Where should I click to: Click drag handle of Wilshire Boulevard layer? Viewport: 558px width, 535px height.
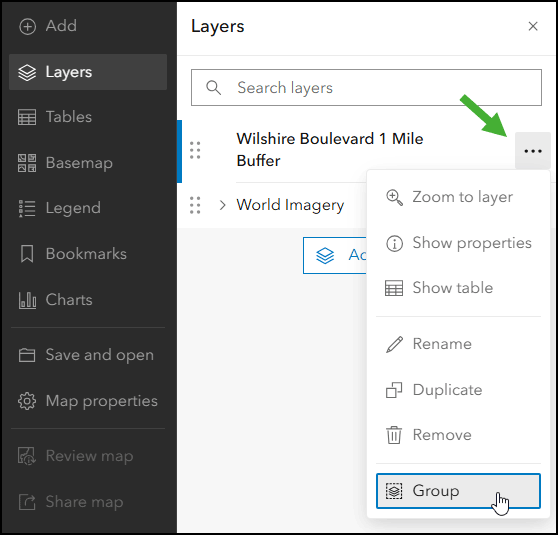pos(195,150)
